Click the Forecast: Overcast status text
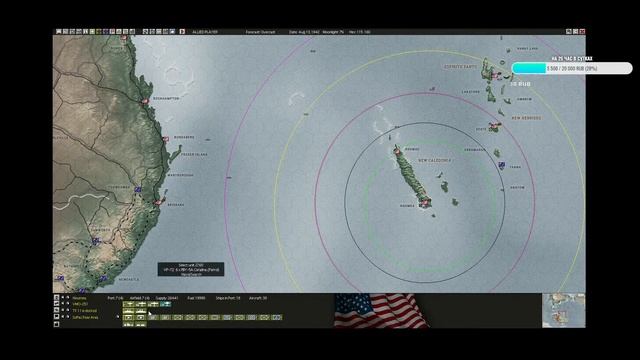The width and height of the screenshot is (640, 360). 260,31
